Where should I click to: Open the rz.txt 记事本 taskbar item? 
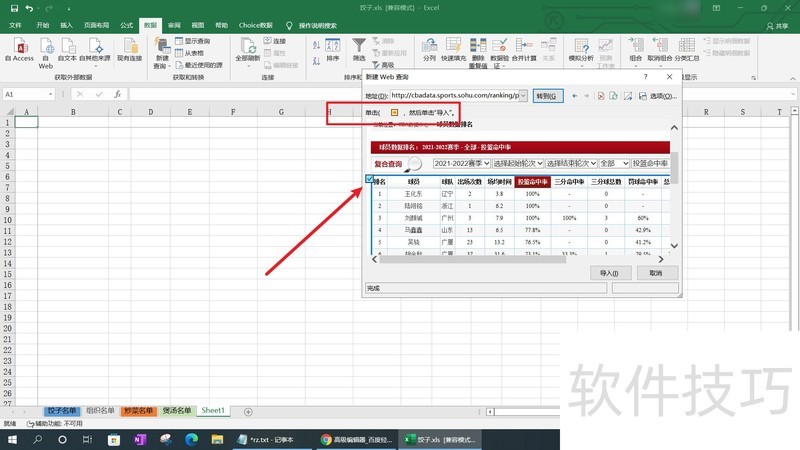tap(272, 439)
